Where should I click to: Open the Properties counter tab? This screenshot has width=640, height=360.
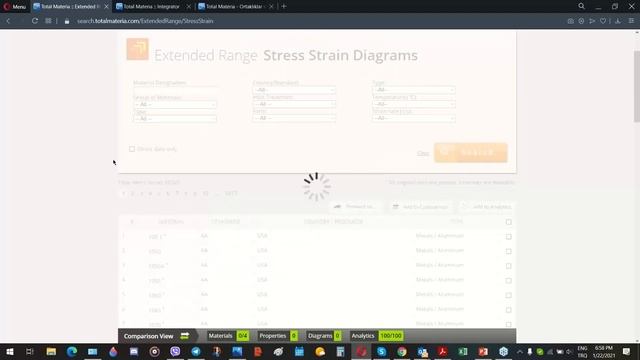(278, 336)
